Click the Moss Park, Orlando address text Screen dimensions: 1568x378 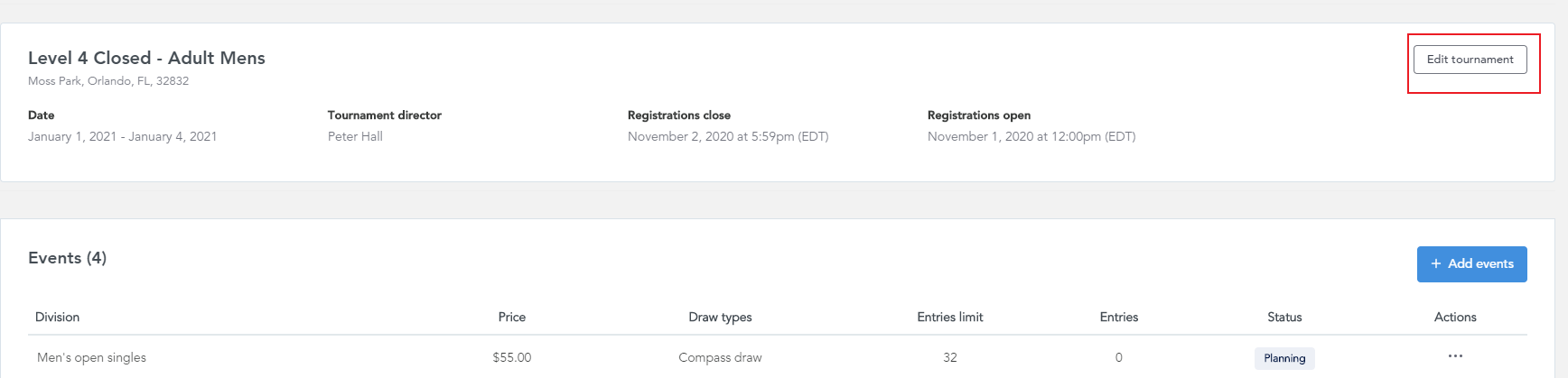coord(108,81)
